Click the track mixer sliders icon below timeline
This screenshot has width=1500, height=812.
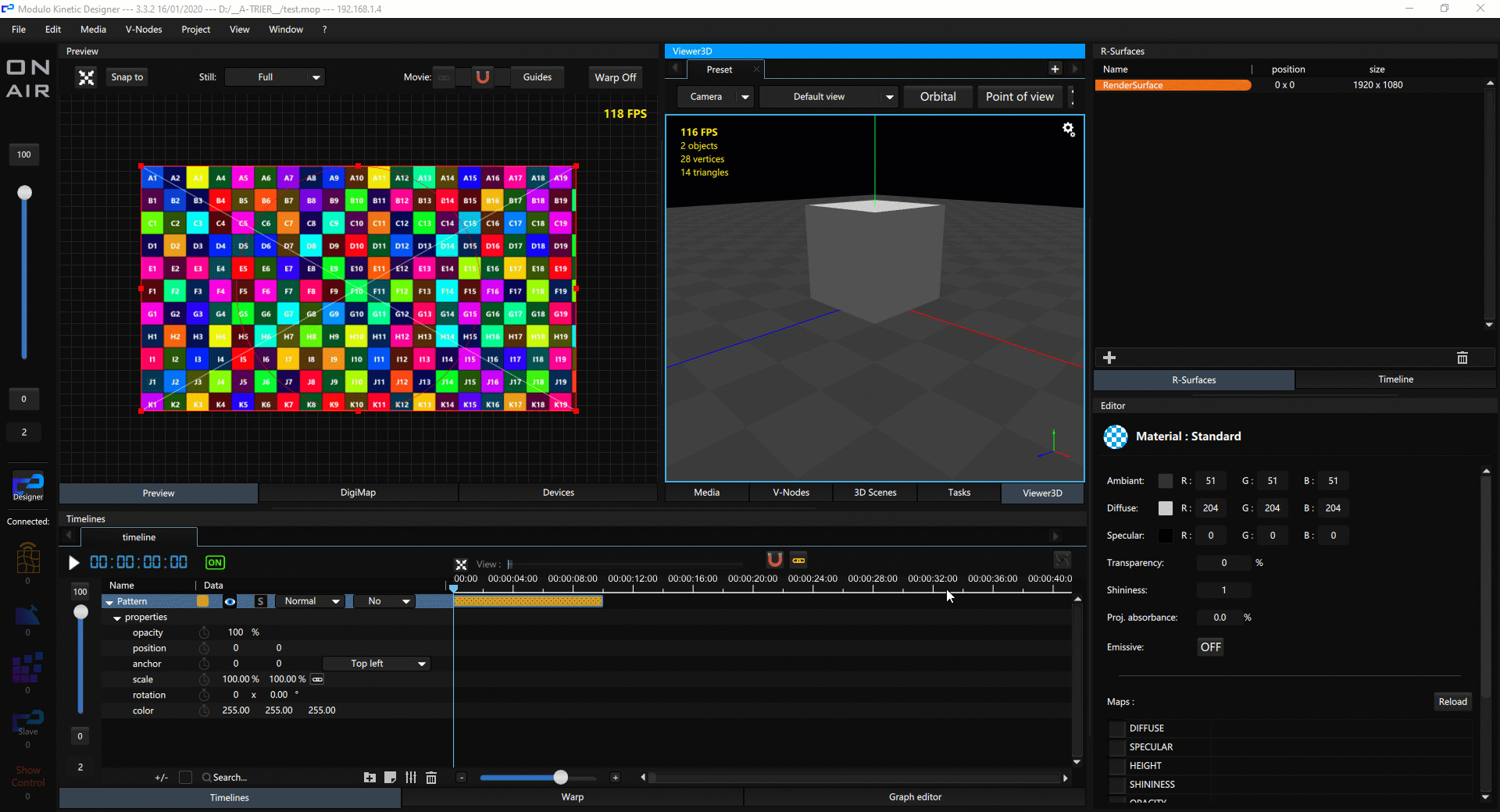coord(411,778)
